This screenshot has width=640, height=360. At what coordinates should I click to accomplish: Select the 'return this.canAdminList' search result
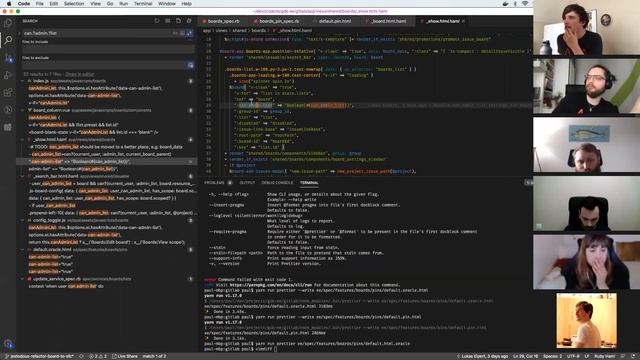point(107,242)
